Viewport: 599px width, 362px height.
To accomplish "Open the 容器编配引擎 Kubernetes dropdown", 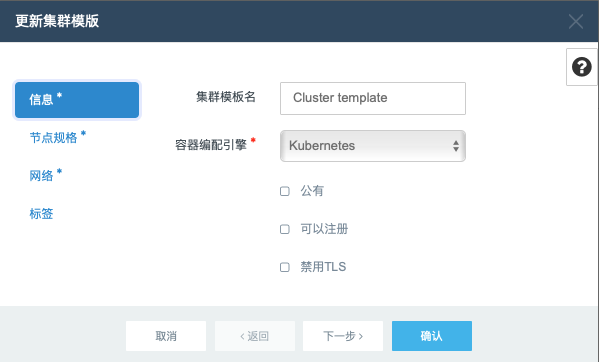I will 373,146.
